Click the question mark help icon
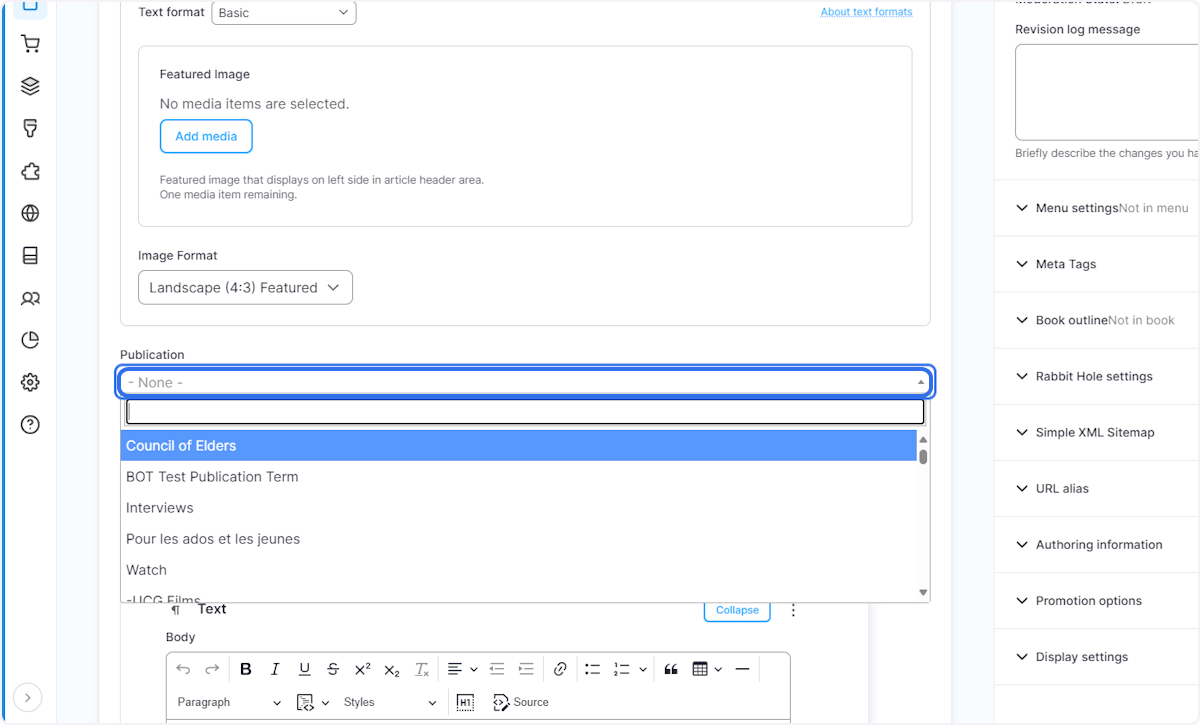Image resolution: width=1200 pixels, height=725 pixels. click(30, 425)
